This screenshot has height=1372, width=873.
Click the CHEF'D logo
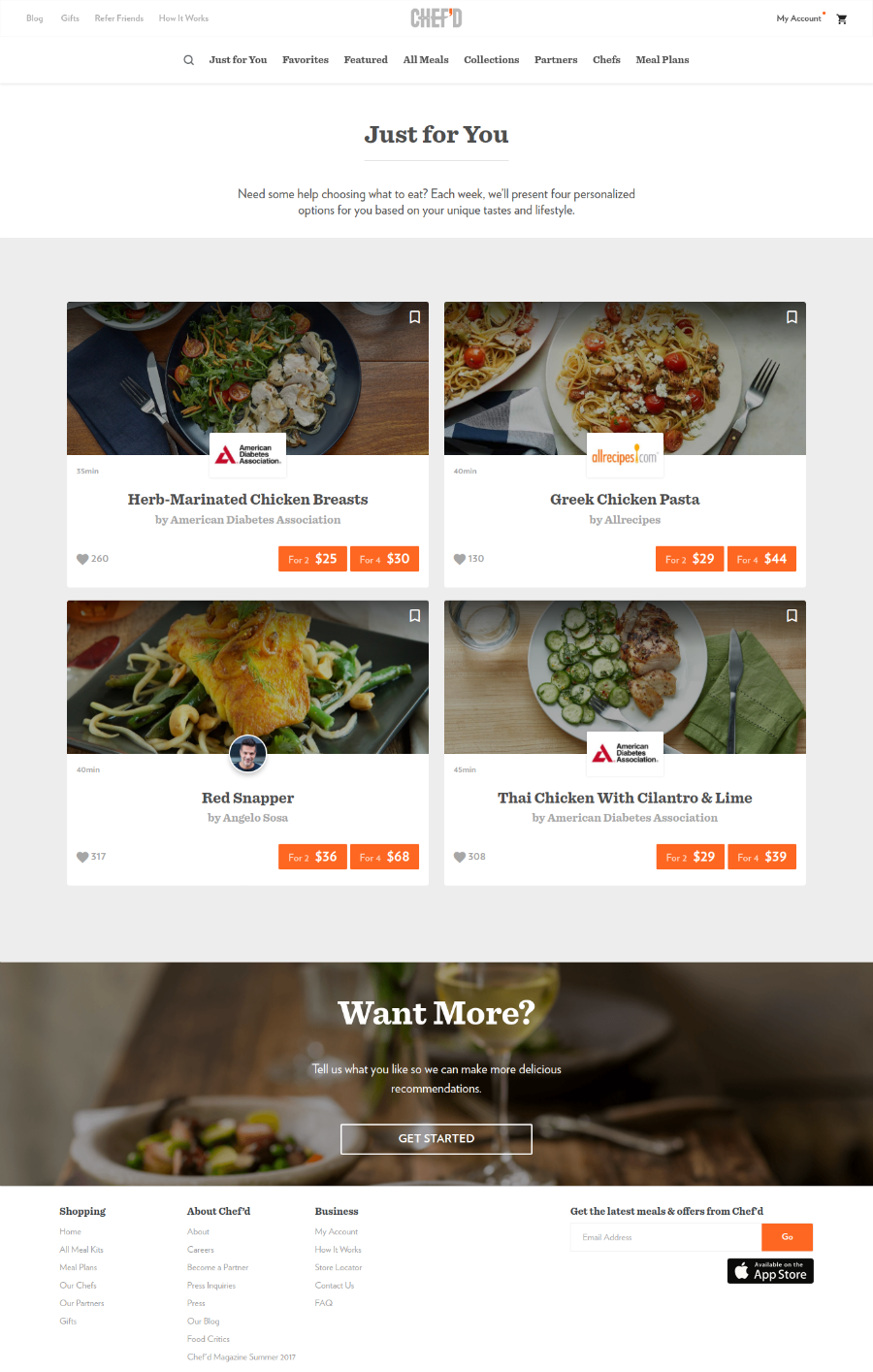point(436,18)
